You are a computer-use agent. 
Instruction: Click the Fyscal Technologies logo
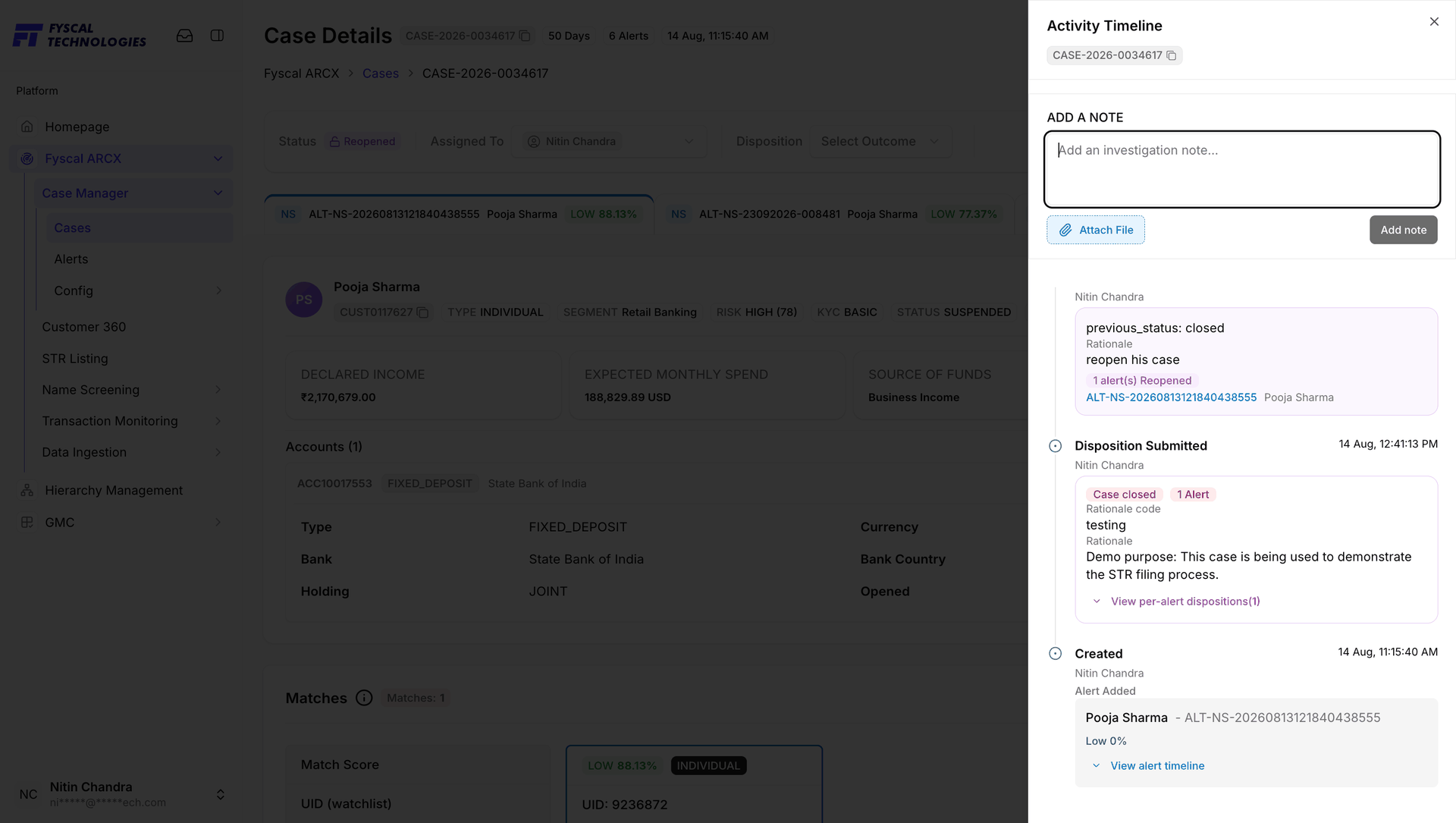80,35
